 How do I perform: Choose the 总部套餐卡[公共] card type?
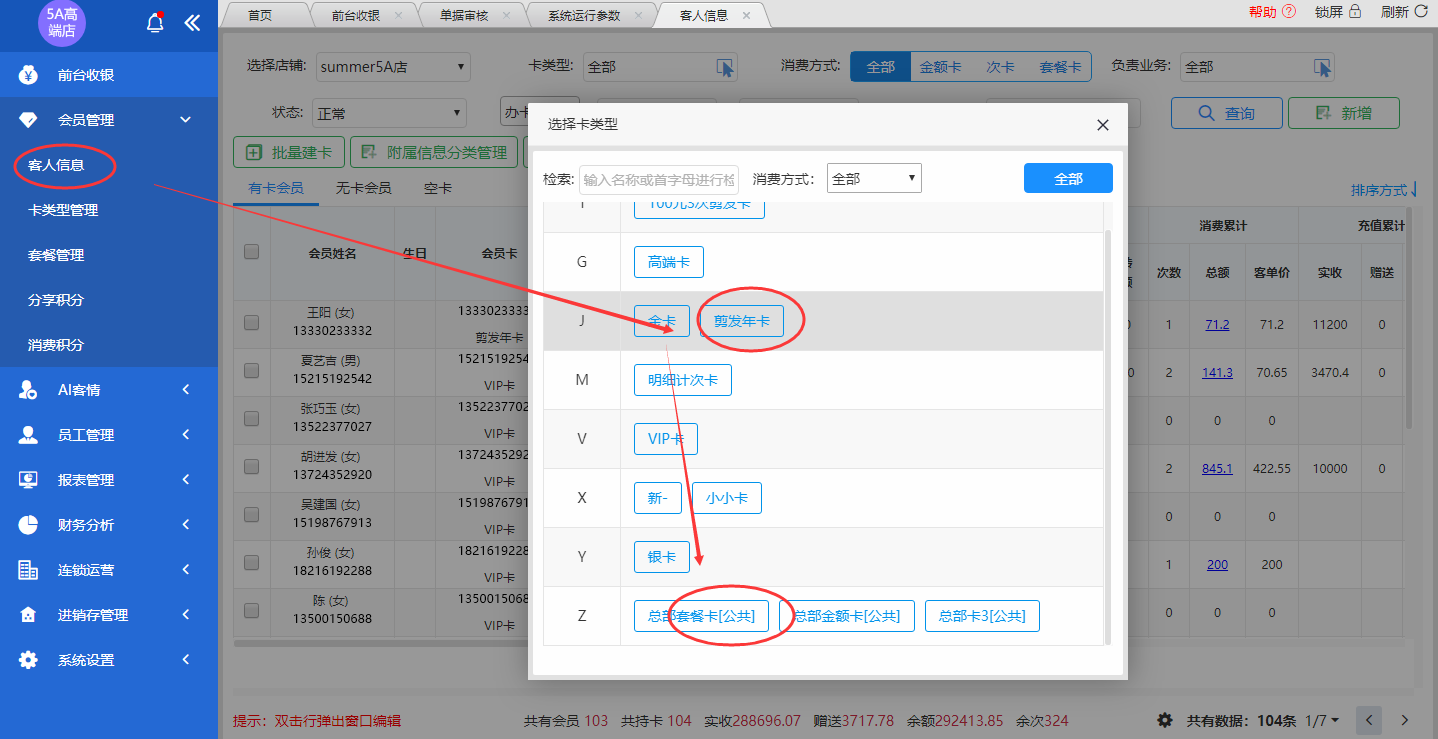click(701, 616)
